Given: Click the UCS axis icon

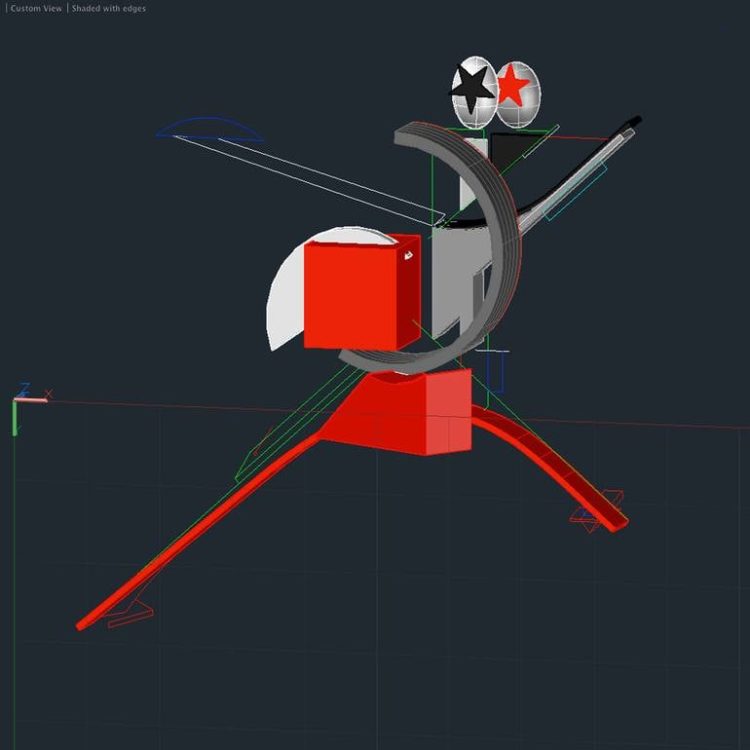Looking at the screenshot, I should 22,400.
